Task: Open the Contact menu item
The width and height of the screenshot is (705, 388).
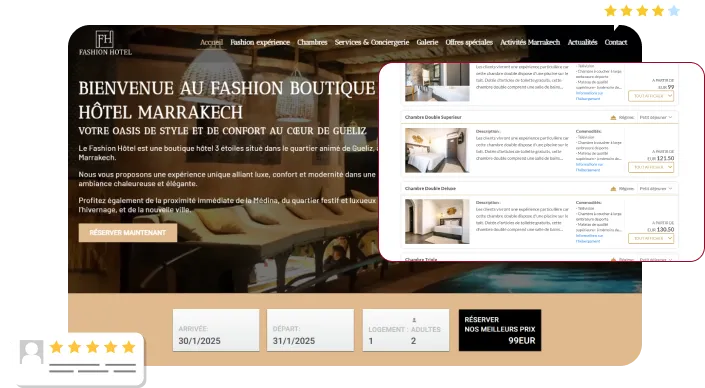Action: tap(616, 42)
